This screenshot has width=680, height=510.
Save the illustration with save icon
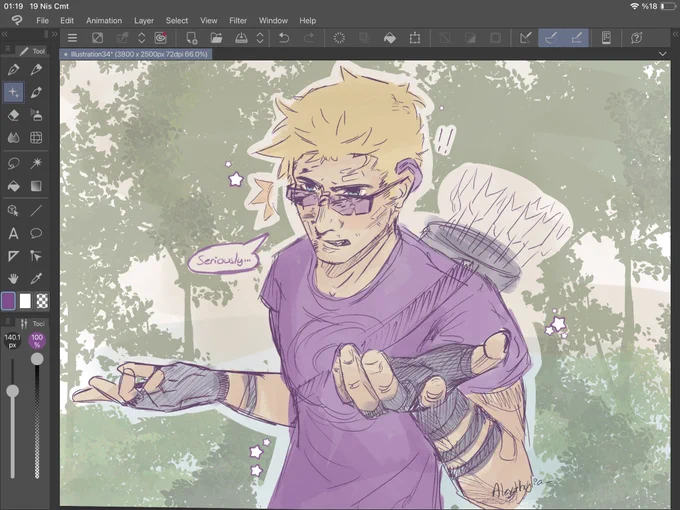pyautogui.click(x=241, y=38)
